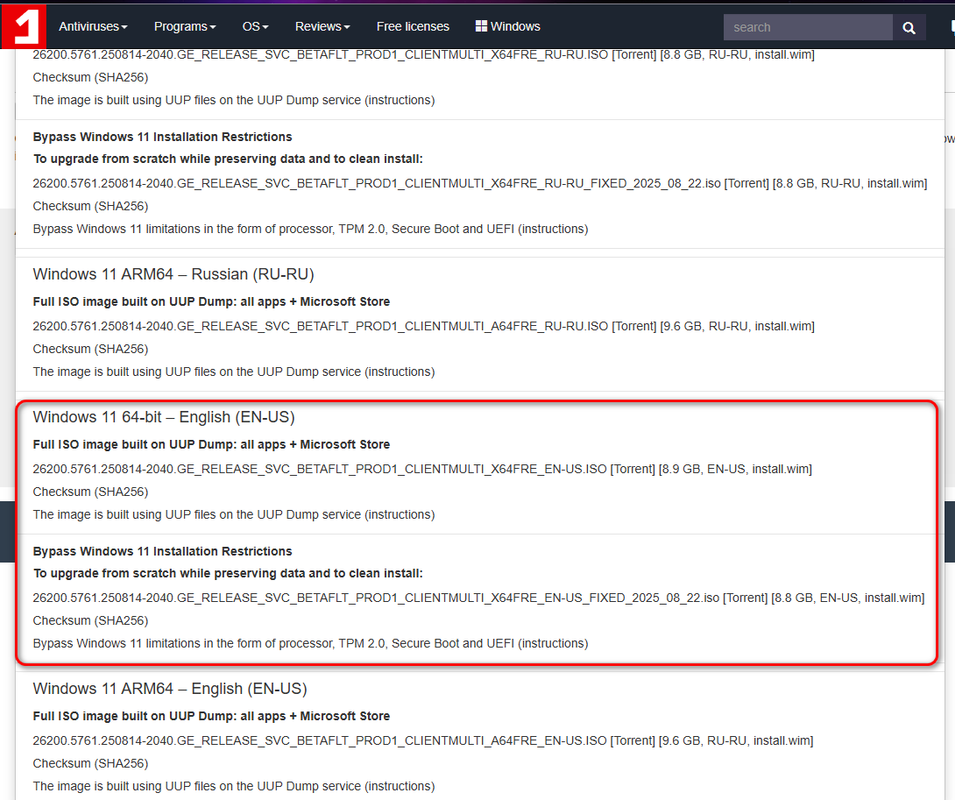This screenshot has width=955, height=800.
Task: Click the Windows logo icon in navbar
Action: tap(481, 26)
